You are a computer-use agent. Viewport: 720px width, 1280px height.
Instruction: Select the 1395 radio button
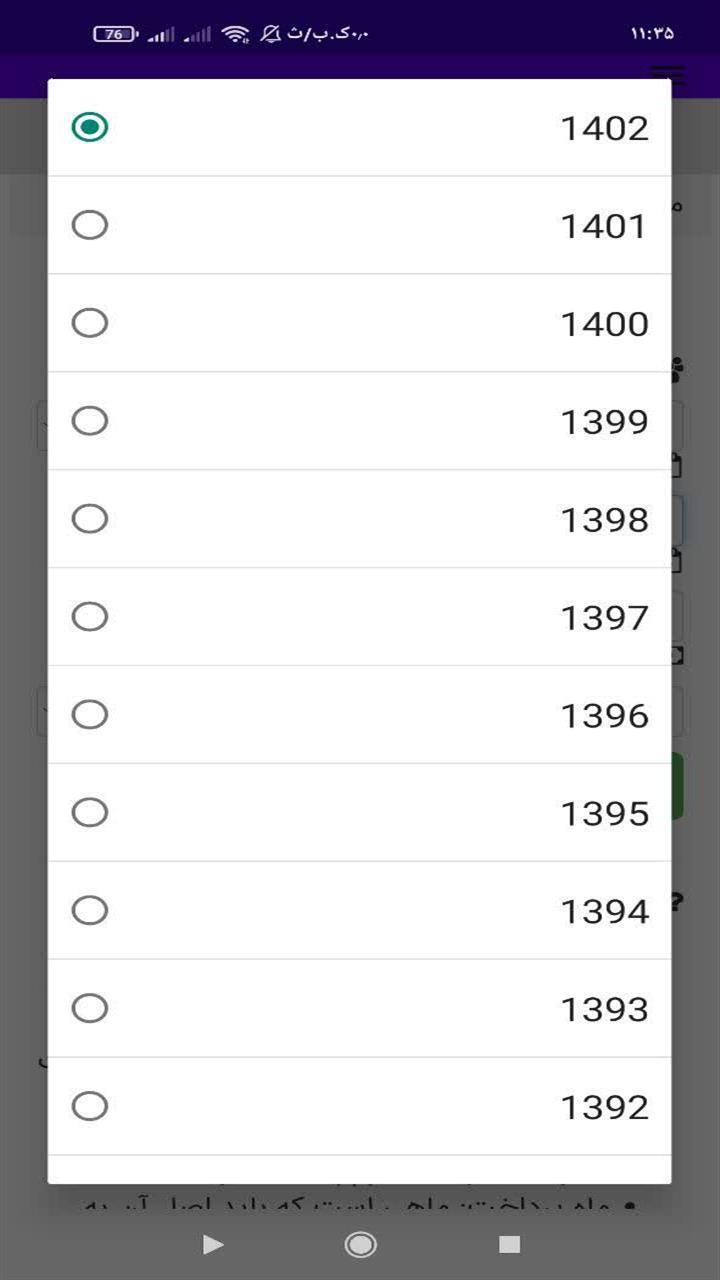coord(90,813)
